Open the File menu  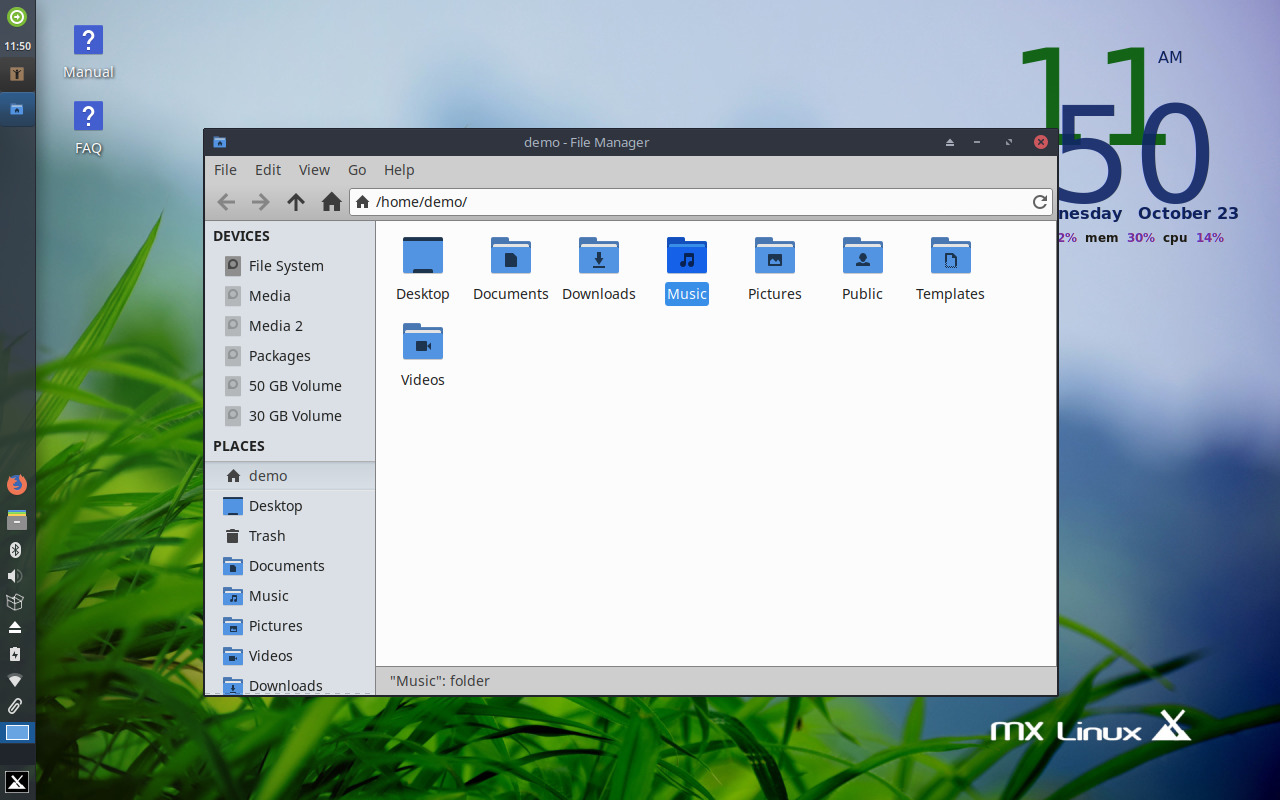point(225,170)
